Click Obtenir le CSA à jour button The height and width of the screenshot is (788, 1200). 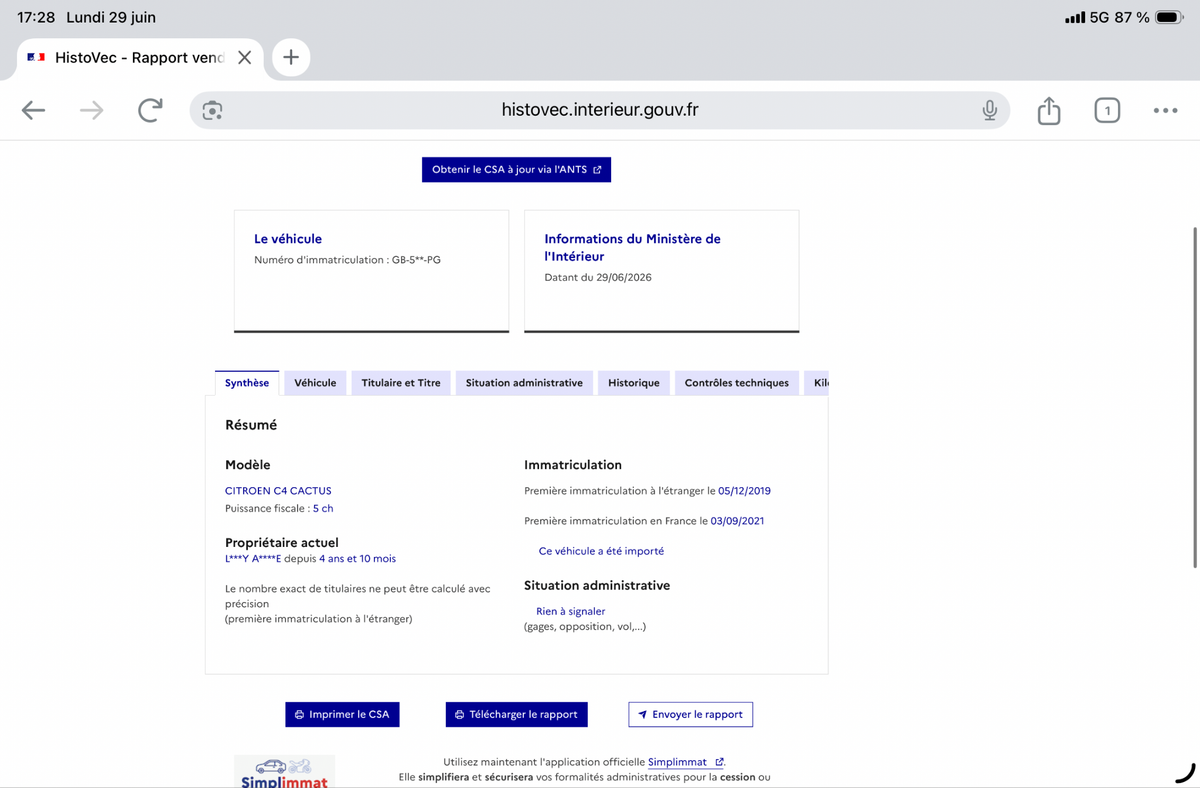516,169
